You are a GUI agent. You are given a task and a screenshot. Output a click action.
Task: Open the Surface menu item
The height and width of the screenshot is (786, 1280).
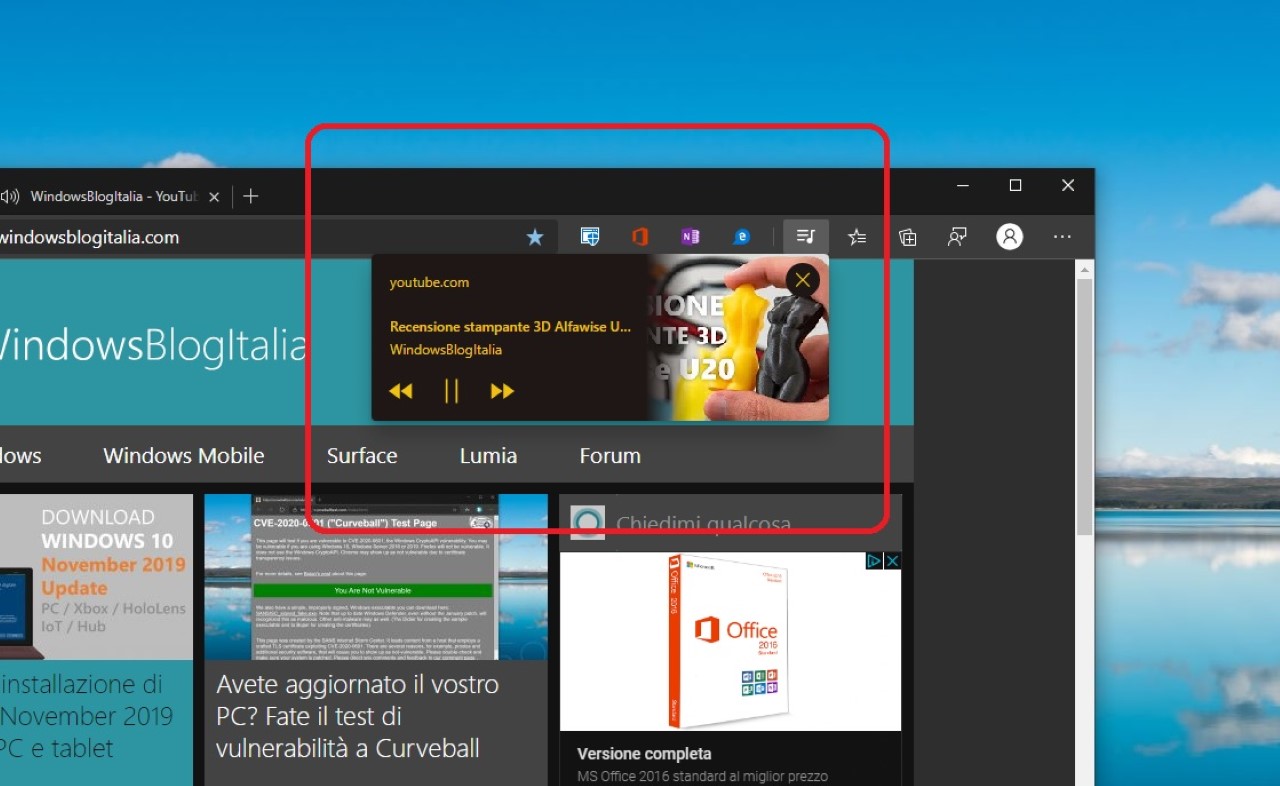click(x=362, y=456)
